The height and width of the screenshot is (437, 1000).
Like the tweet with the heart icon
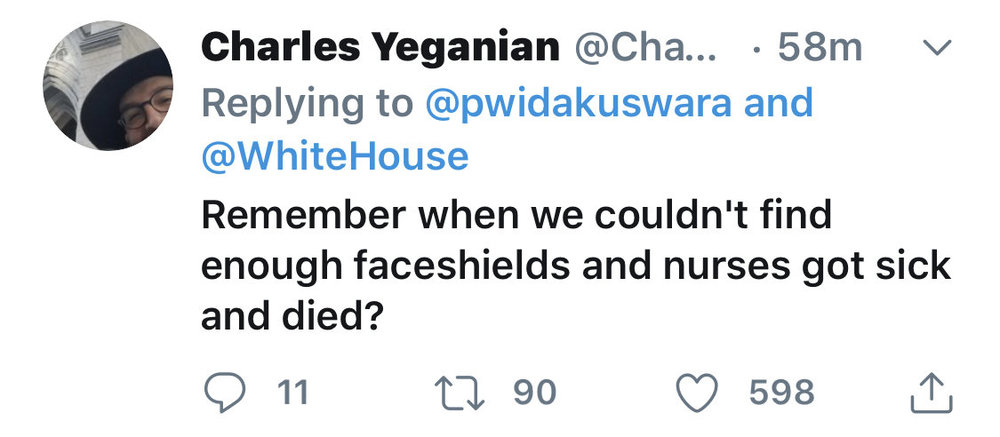[x=697, y=392]
